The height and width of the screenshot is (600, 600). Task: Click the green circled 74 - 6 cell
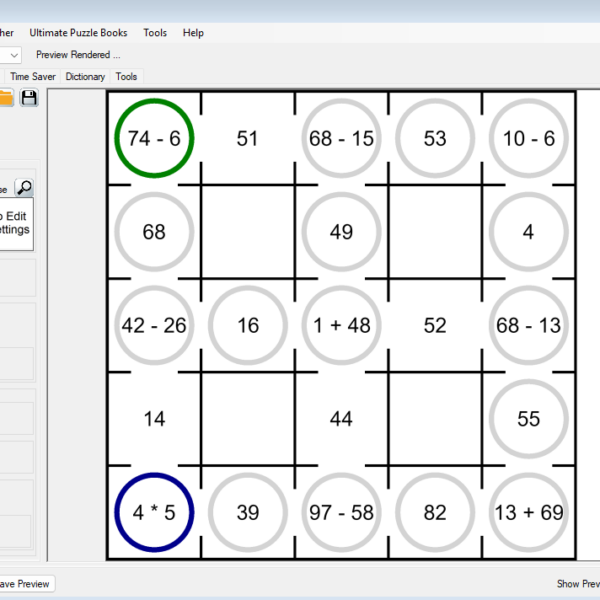click(154, 139)
